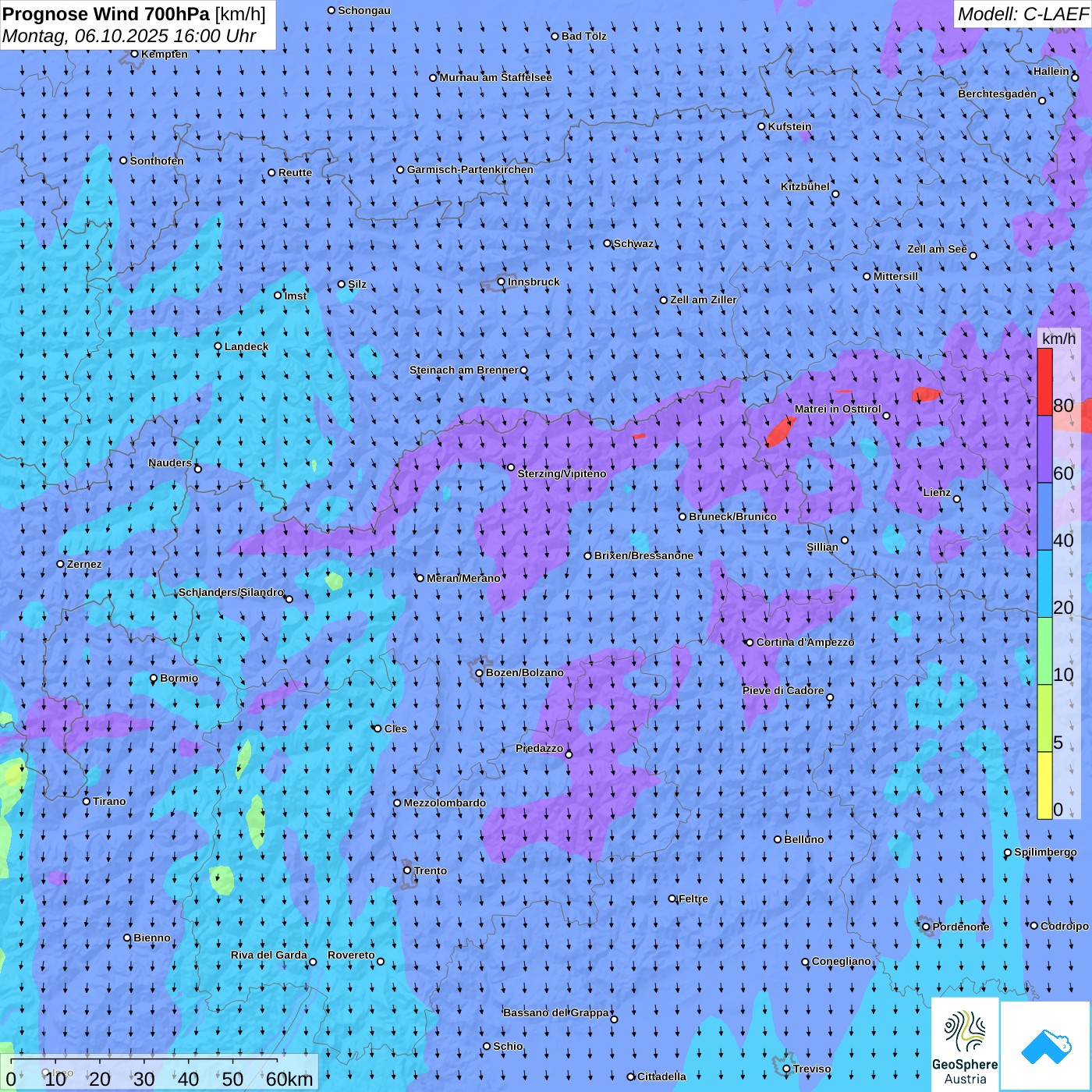Click the 'Mezzolombardo' label

[445, 803]
